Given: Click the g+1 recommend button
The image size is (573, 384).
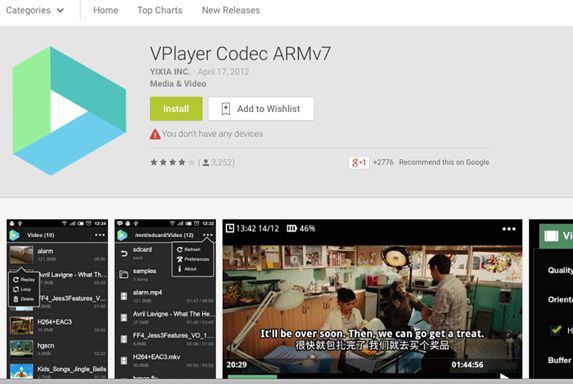Looking at the screenshot, I should 358,162.
